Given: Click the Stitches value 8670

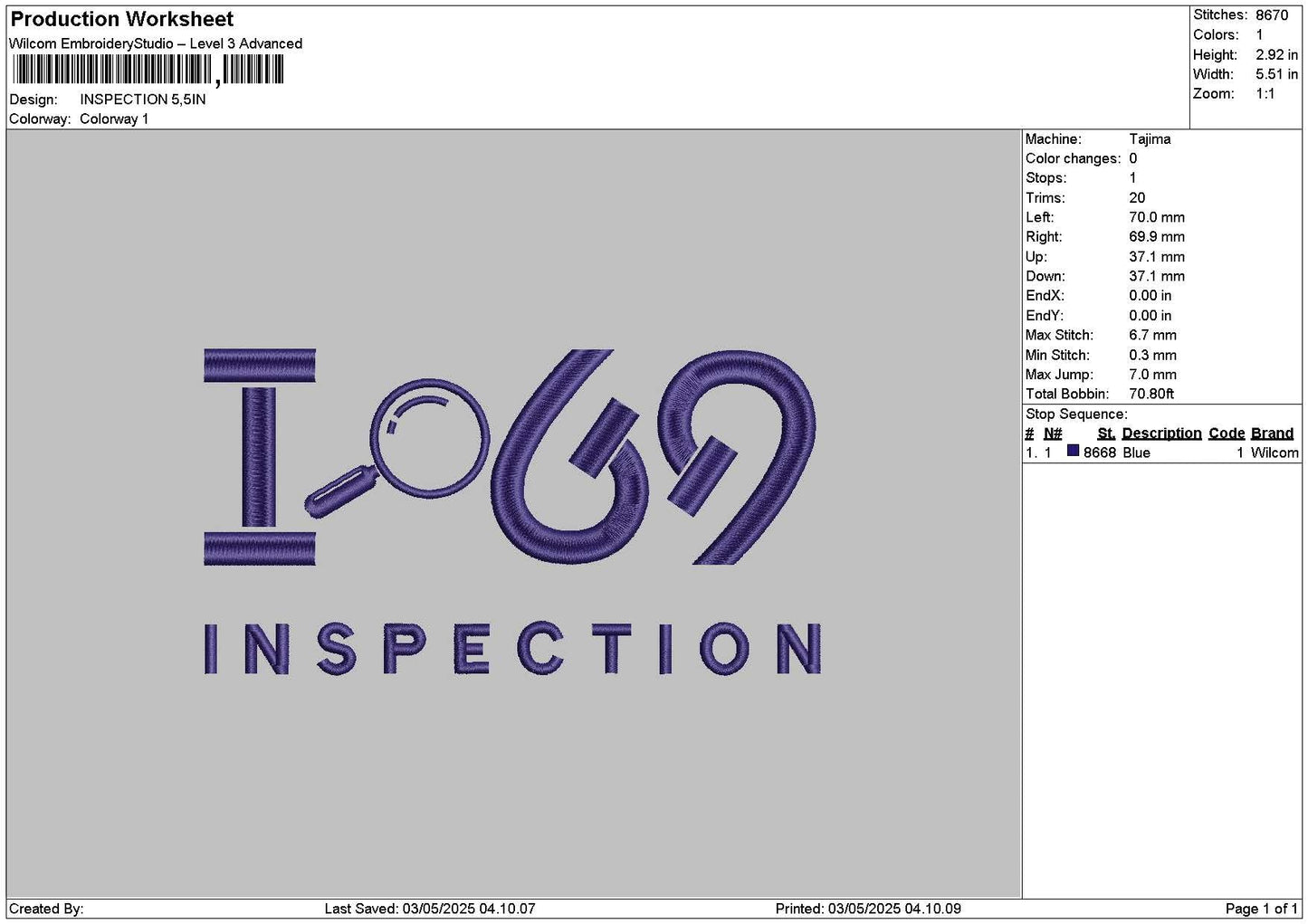Looking at the screenshot, I should 1272,15.
